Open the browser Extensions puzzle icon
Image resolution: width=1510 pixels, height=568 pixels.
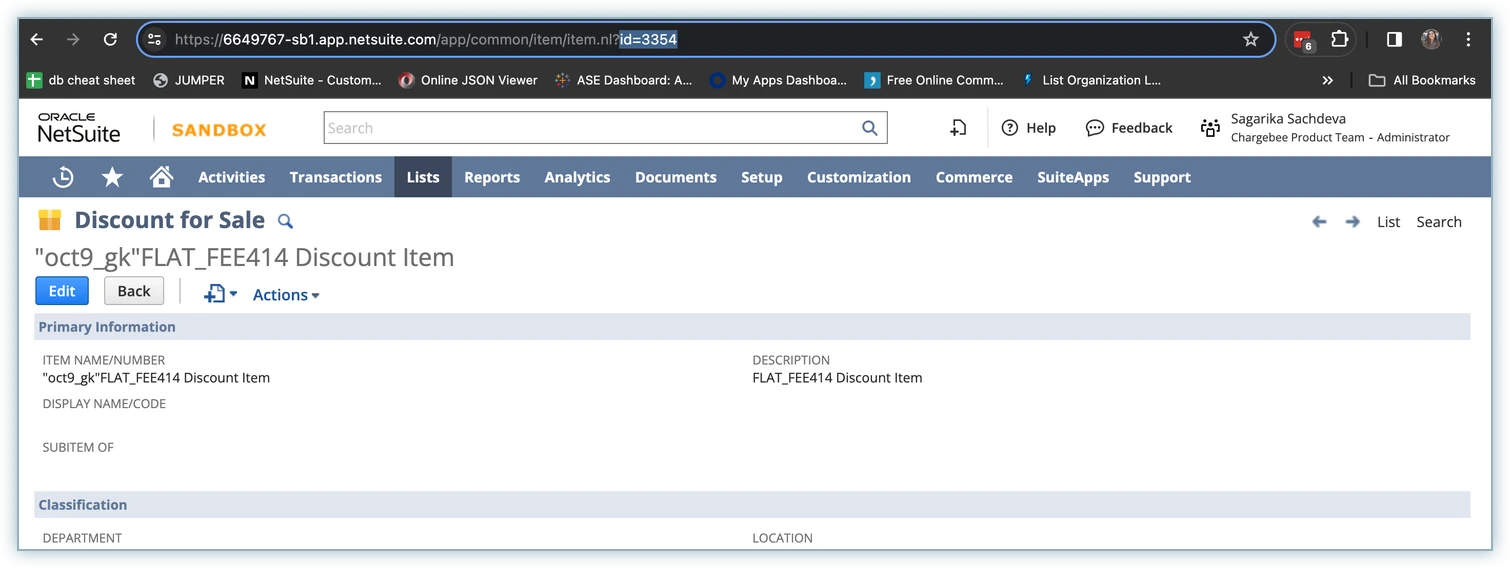[x=1340, y=39]
